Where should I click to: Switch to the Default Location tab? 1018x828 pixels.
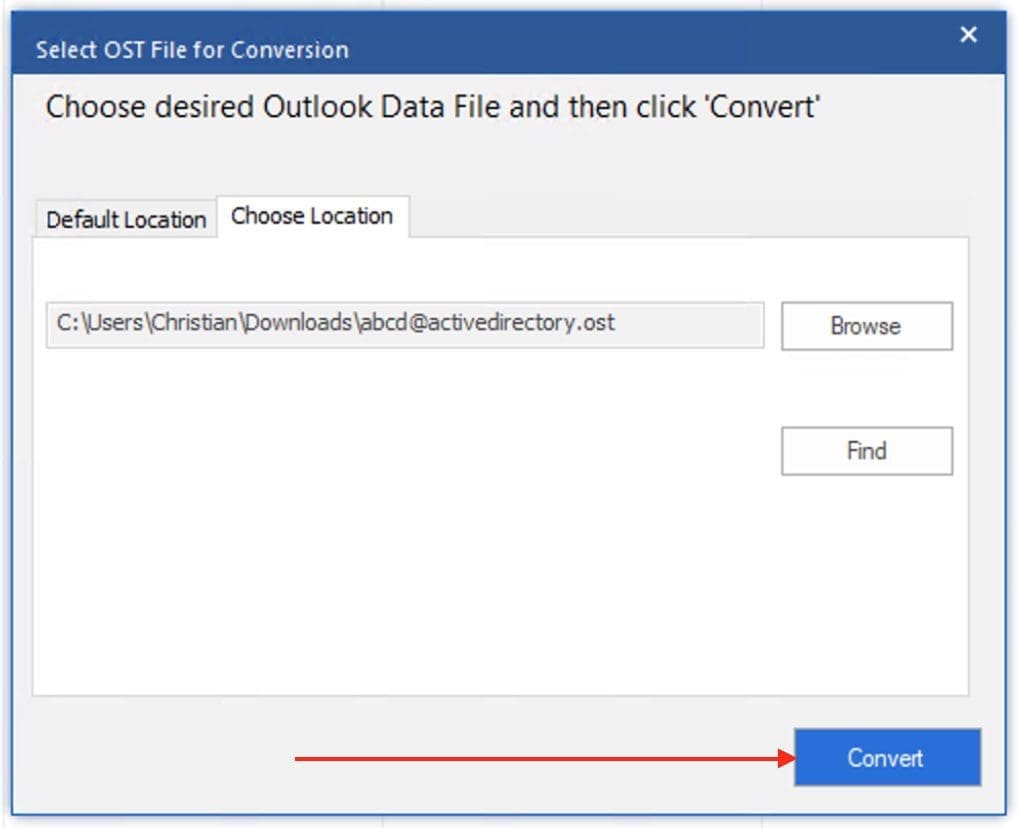click(126, 219)
